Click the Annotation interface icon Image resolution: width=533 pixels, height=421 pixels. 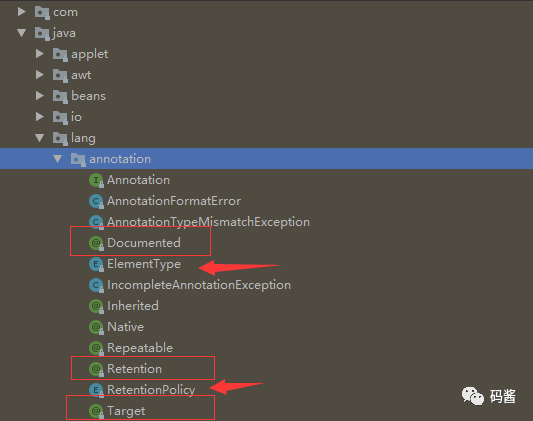click(x=96, y=180)
